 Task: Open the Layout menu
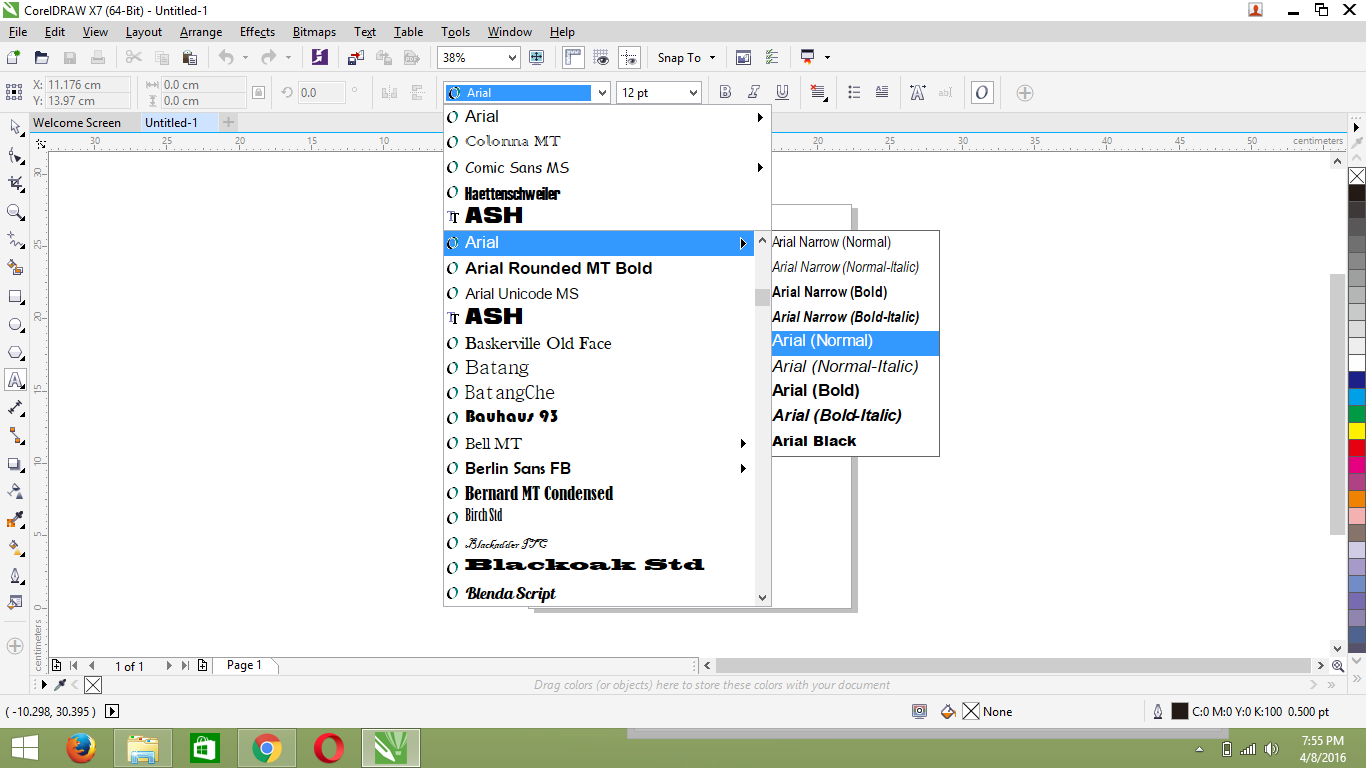[144, 32]
